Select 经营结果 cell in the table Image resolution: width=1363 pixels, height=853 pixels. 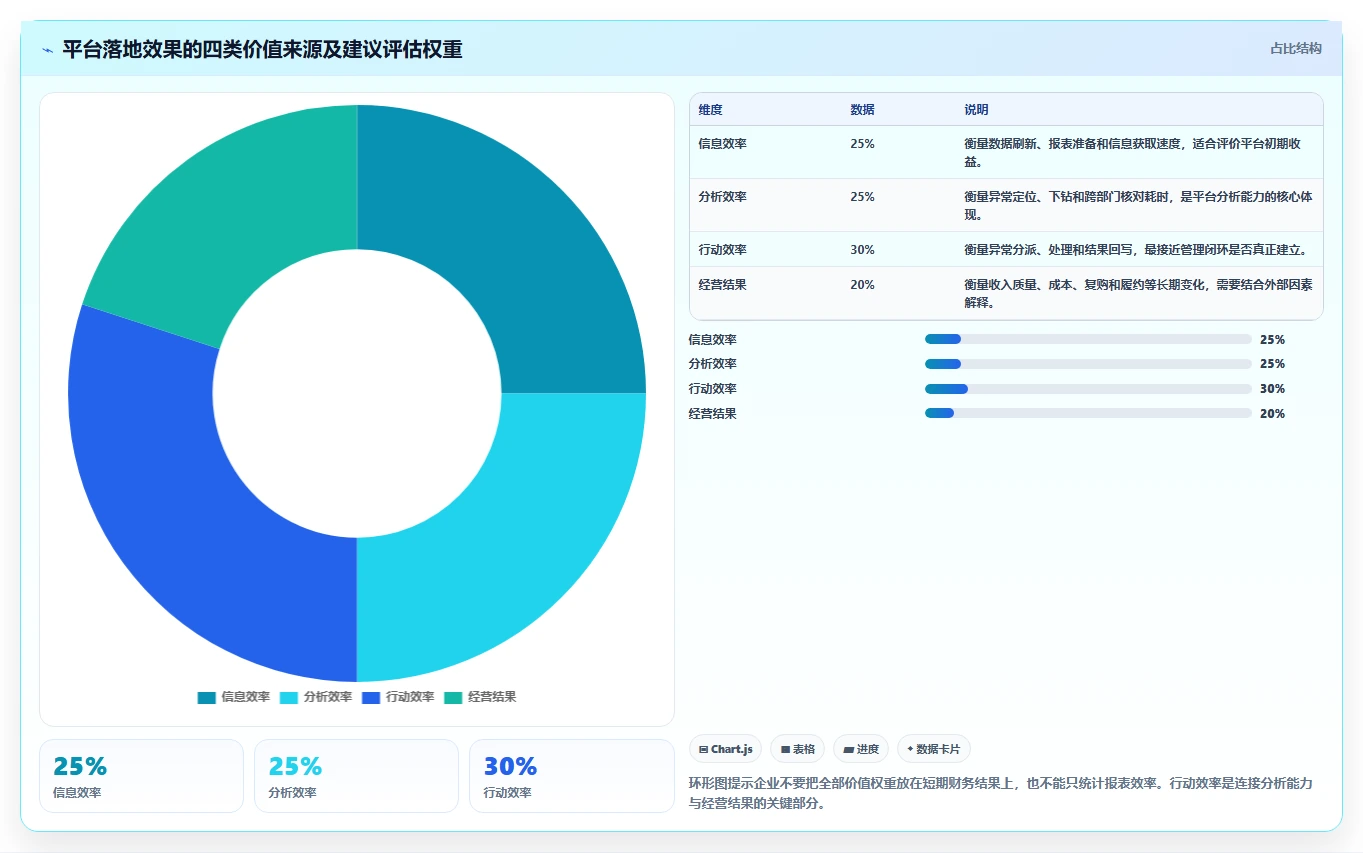click(723, 285)
